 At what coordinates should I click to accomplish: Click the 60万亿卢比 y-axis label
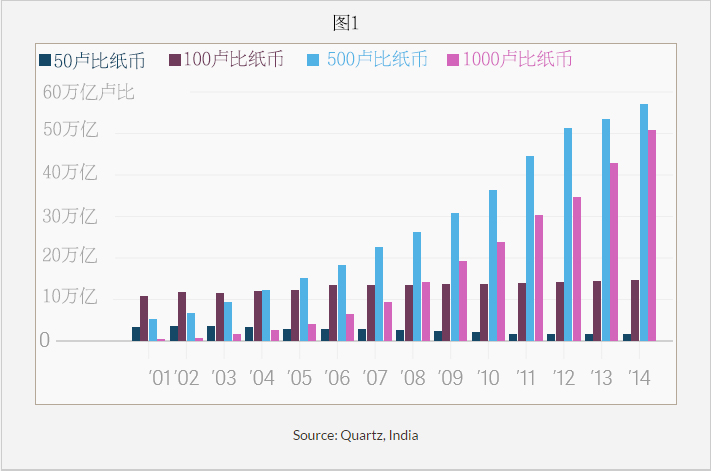pos(89,93)
